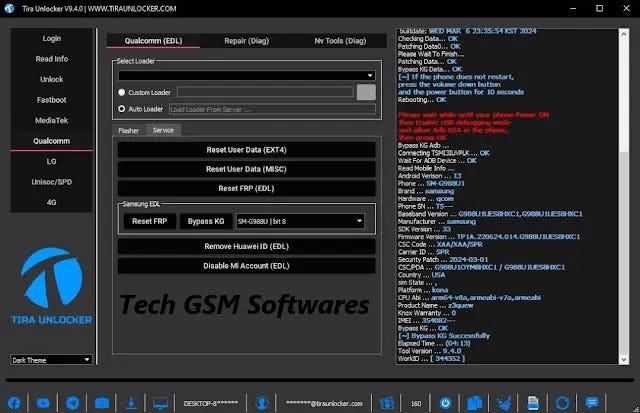
Task: Click the Tool Version 9.4.0 log line
Action: point(429,351)
